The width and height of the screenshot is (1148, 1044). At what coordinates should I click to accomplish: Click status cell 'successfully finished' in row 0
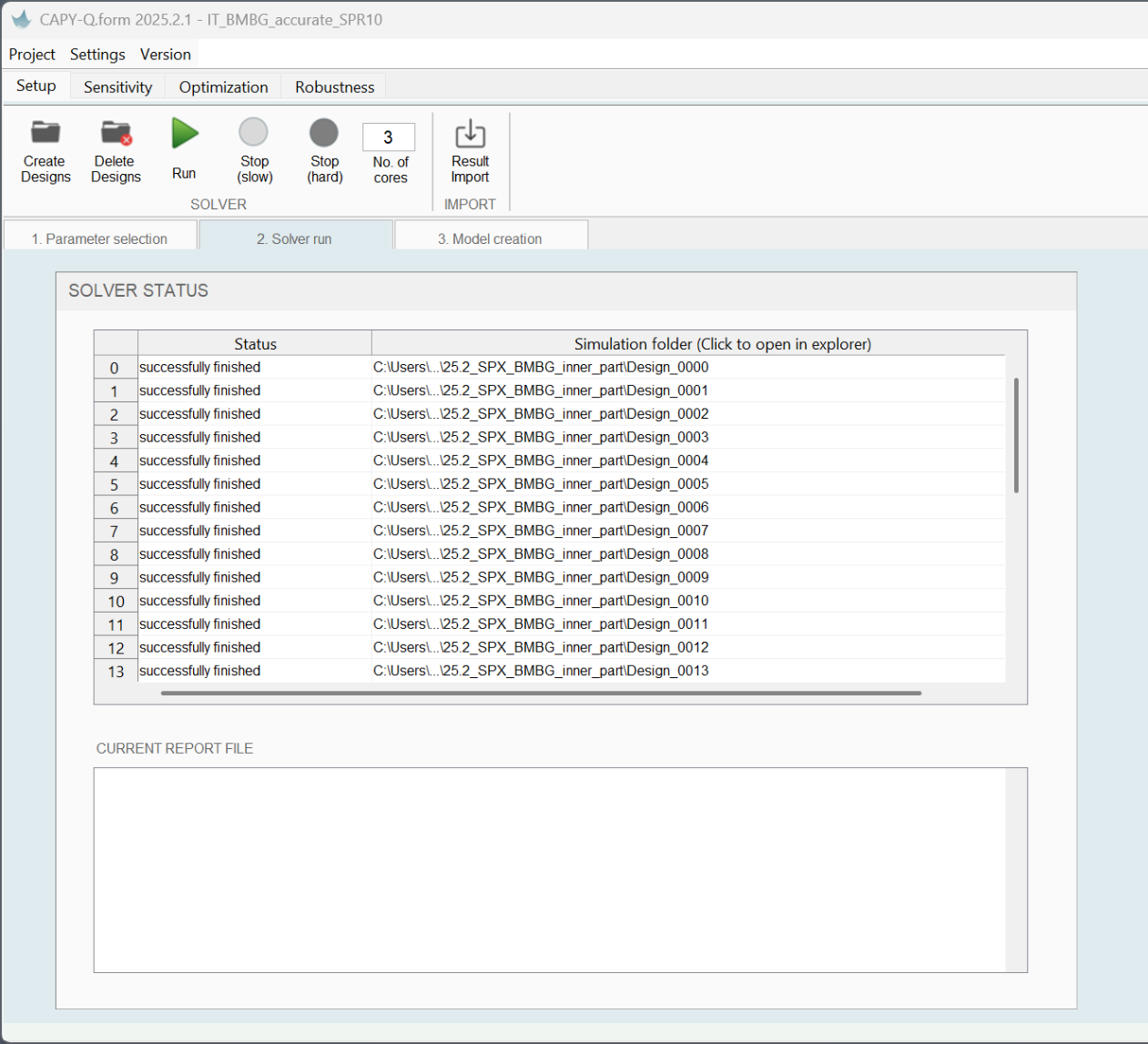[x=255, y=367]
